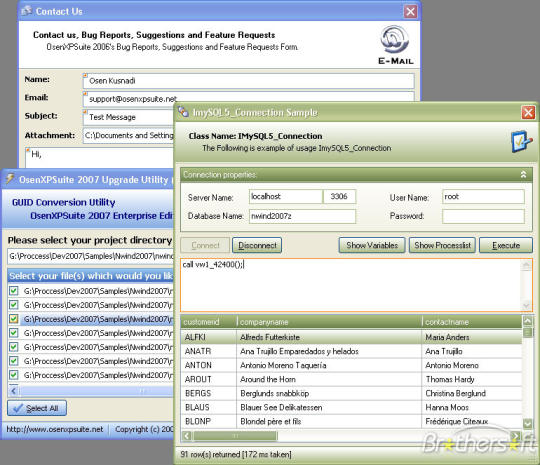The image size is (540, 465).
Task: Click Show Variables button
Action: [372, 245]
